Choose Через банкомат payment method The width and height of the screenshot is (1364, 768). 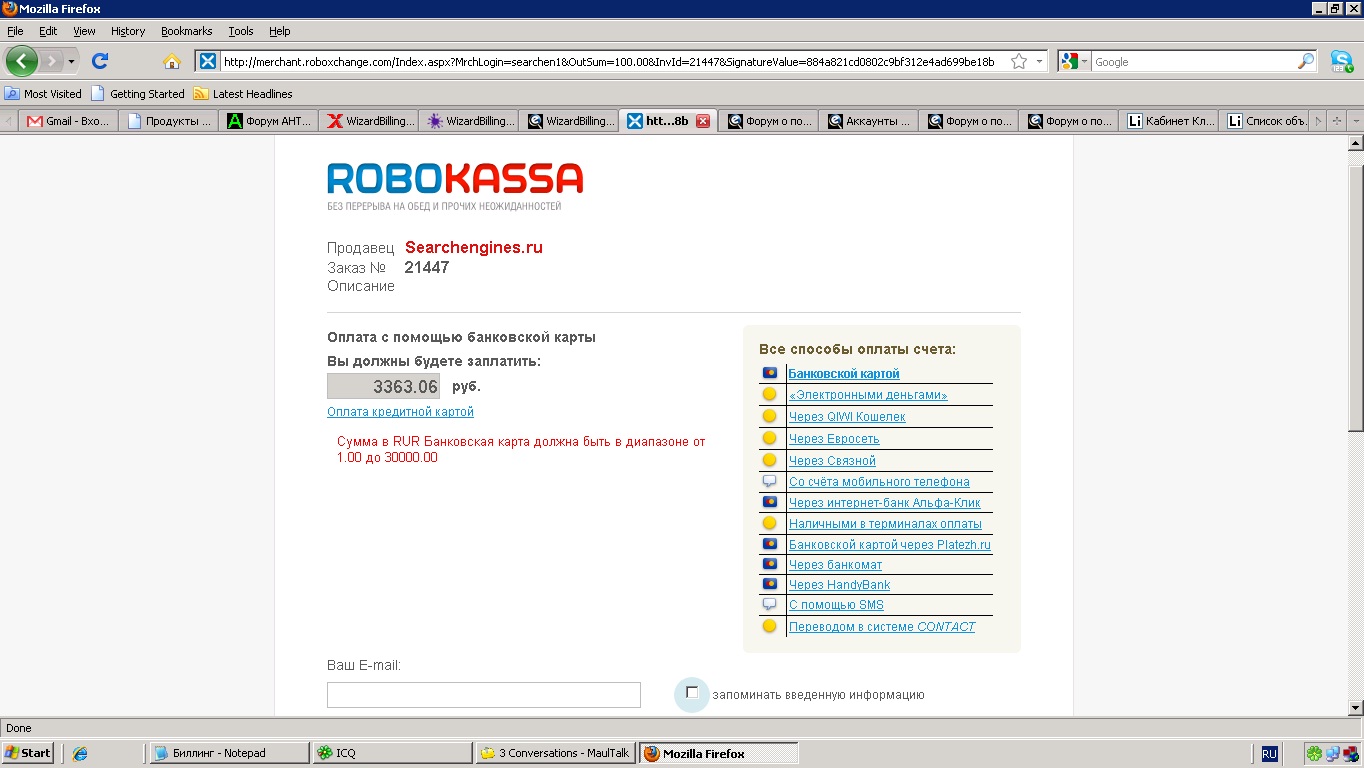pyautogui.click(x=835, y=565)
